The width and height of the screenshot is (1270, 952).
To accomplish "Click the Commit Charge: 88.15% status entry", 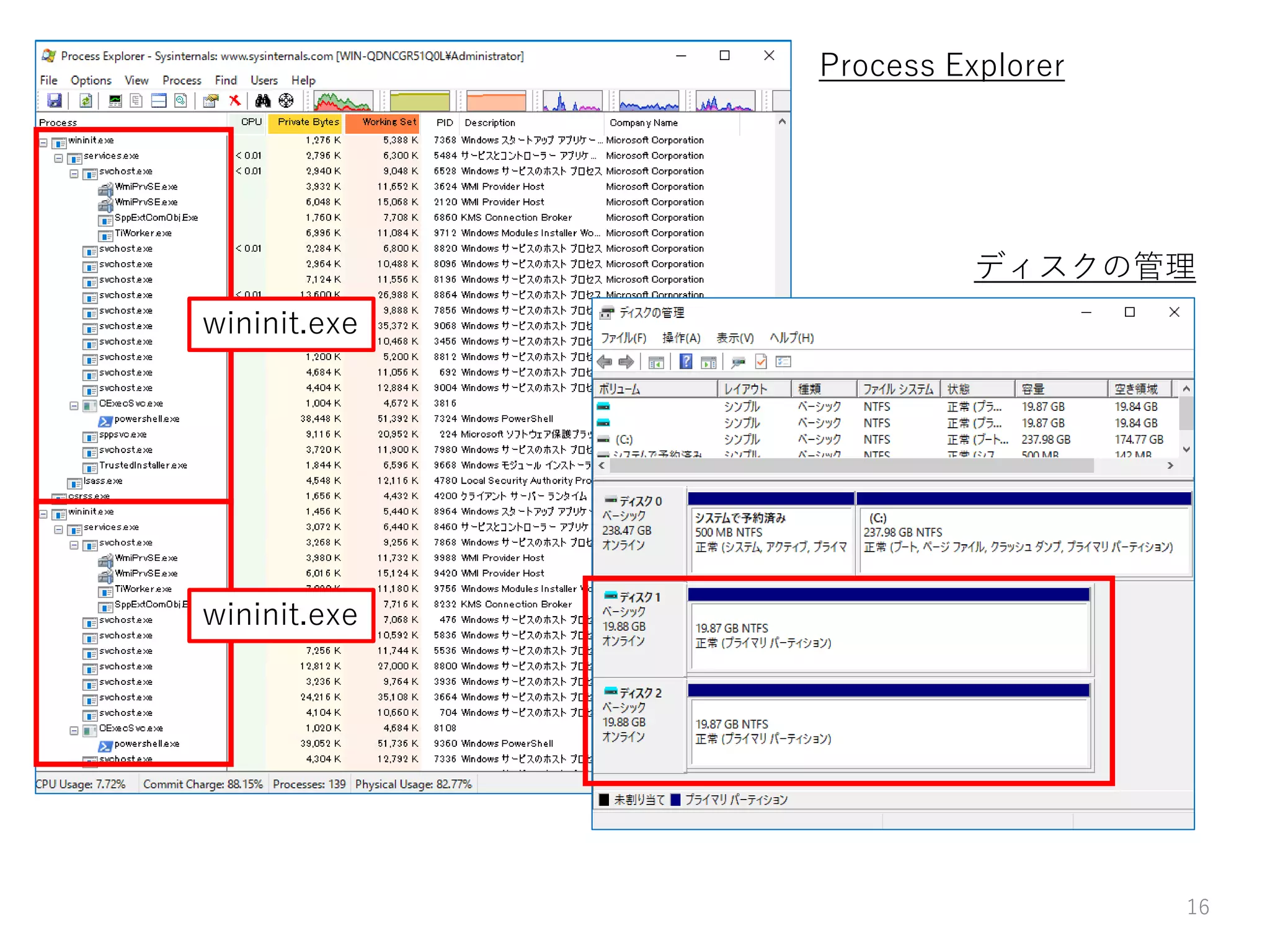I will [x=203, y=784].
